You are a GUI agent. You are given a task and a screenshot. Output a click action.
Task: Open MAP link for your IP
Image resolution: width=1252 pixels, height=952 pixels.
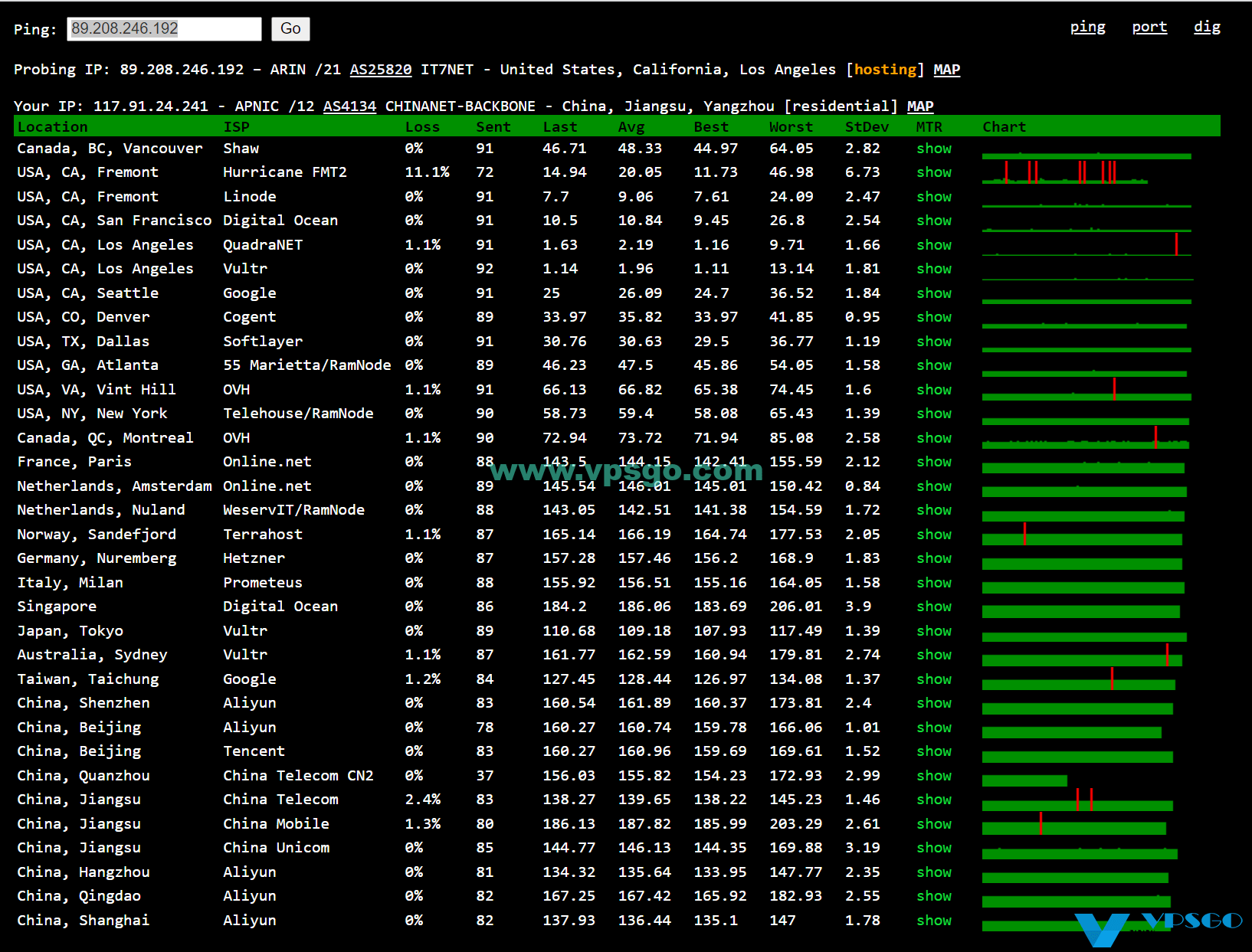tap(919, 106)
